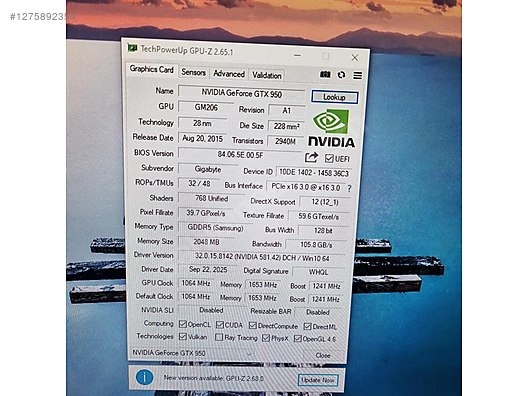Click the Name field NVIDIA GeForce GTX 950
The height and width of the screenshot is (396, 528).
[241, 93]
